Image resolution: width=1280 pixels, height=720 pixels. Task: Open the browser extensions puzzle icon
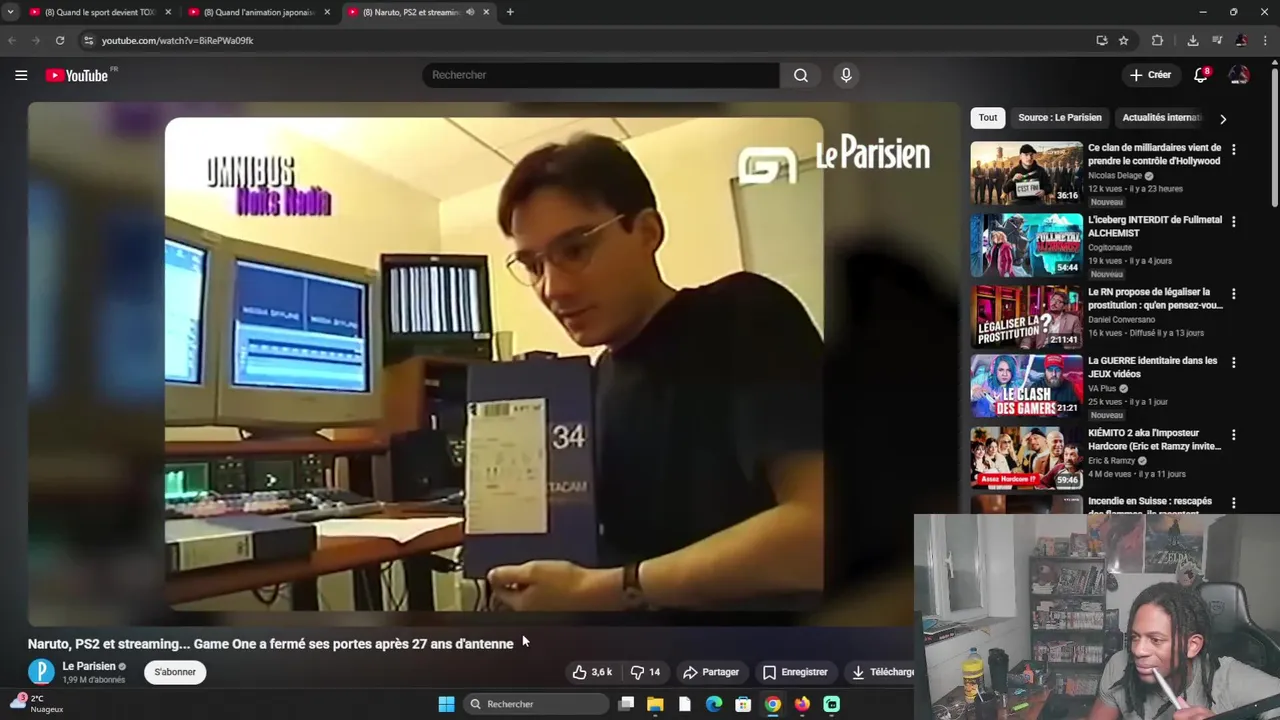(x=1157, y=40)
